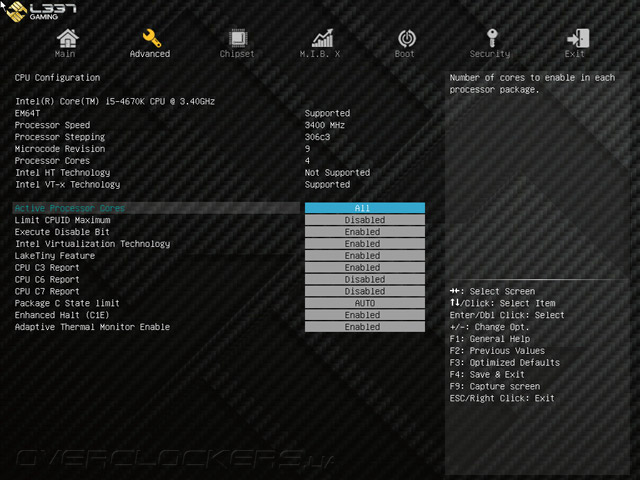Image resolution: width=640 pixels, height=480 pixels.
Task: Change CPU C6 Report Disabled value
Action: [365, 279]
